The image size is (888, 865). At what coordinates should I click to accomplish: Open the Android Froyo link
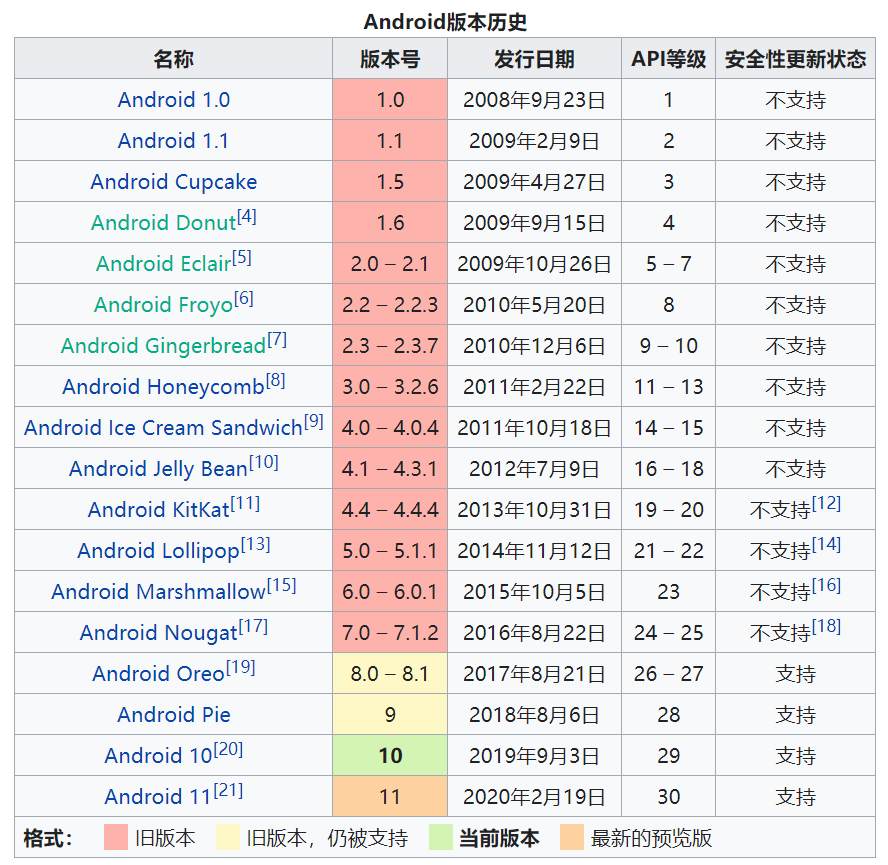[164, 305]
